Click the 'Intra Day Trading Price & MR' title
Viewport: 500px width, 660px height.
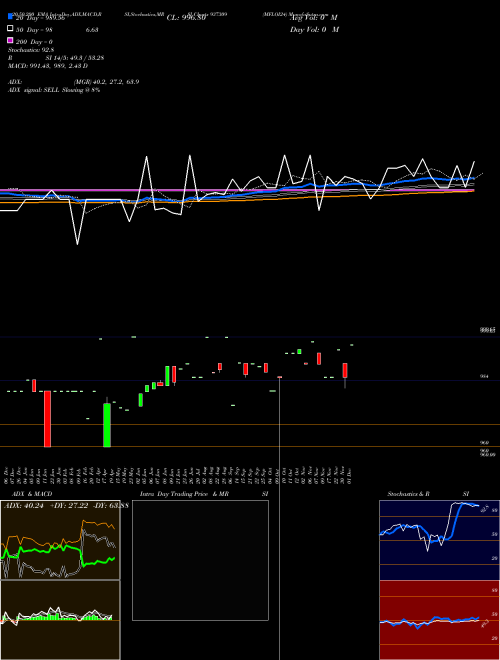click(x=184, y=494)
